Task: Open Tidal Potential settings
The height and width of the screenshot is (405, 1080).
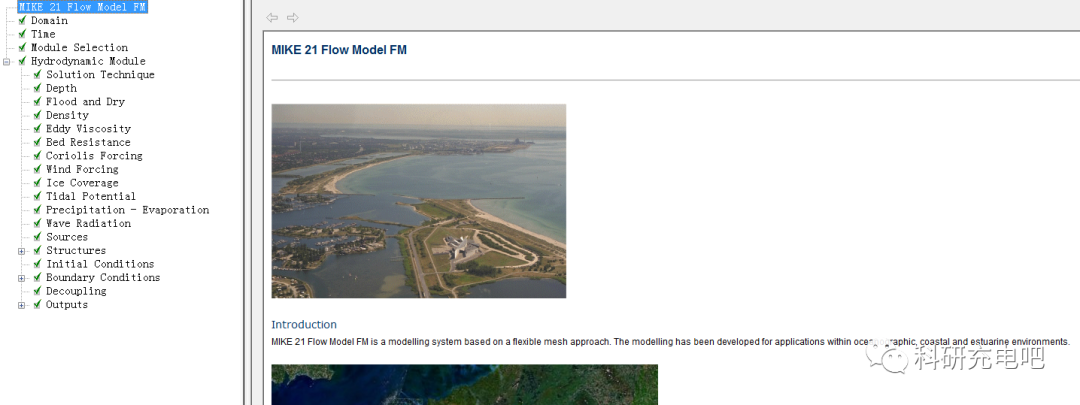Action: (92, 196)
